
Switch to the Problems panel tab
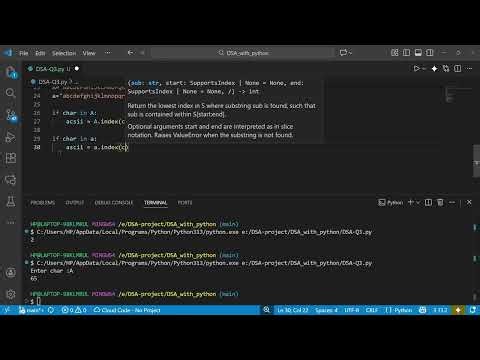click(x=43, y=203)
